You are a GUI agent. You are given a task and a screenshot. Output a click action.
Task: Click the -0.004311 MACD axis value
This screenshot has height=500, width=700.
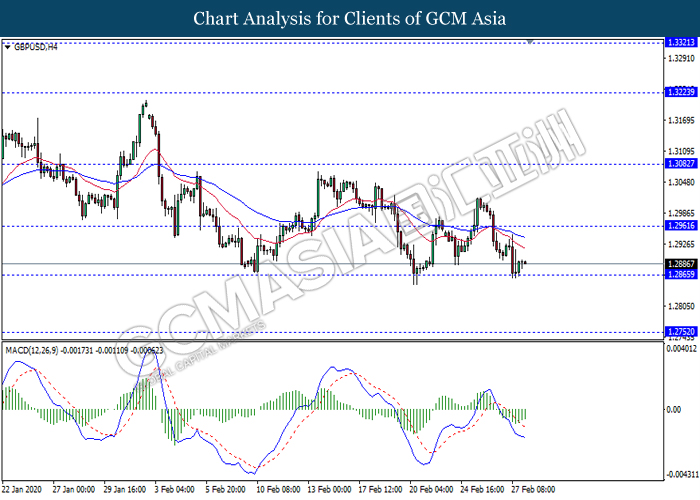[x=682, y=474]
